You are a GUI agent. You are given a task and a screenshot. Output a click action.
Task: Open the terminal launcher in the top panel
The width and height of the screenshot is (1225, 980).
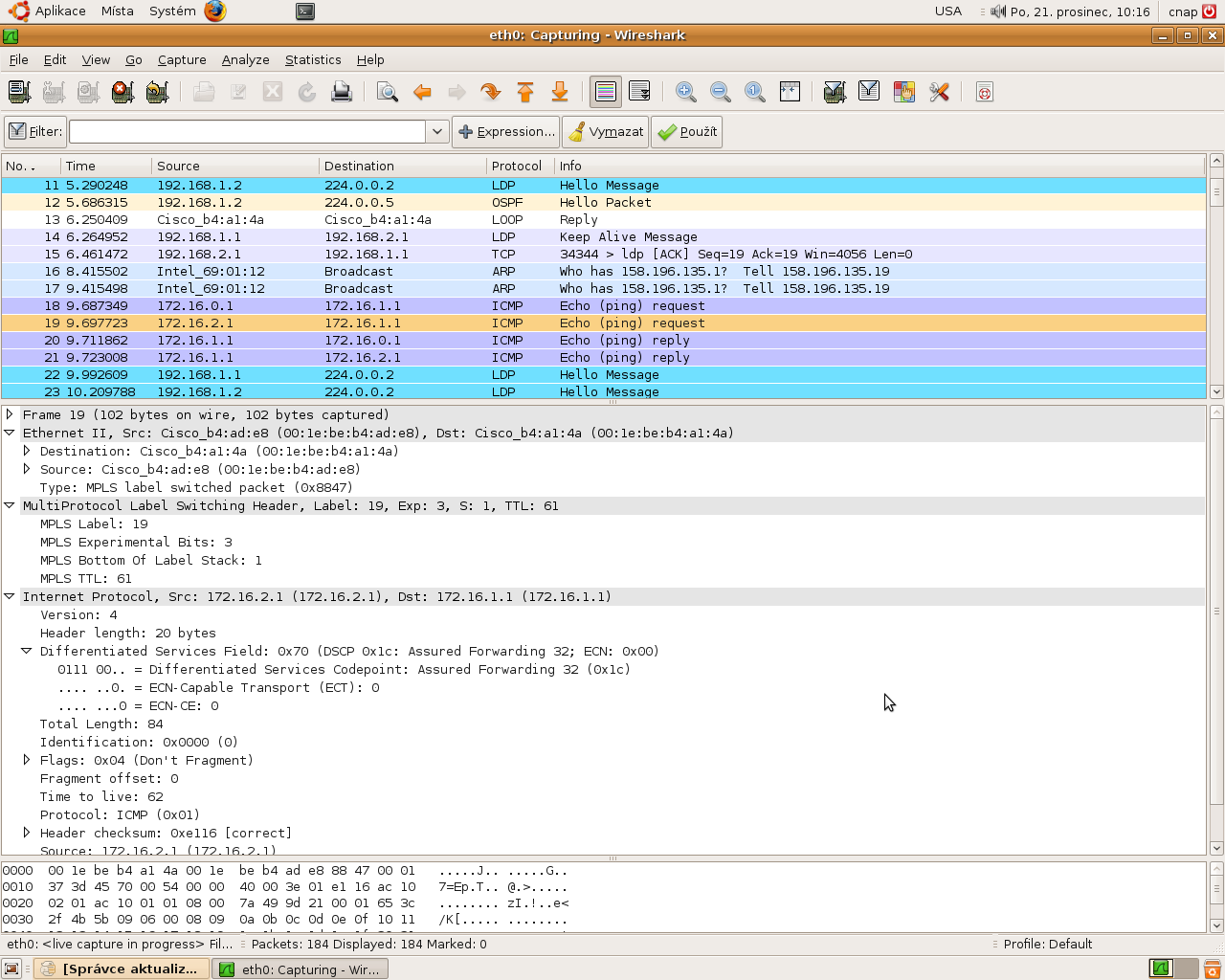pos(304,11)
